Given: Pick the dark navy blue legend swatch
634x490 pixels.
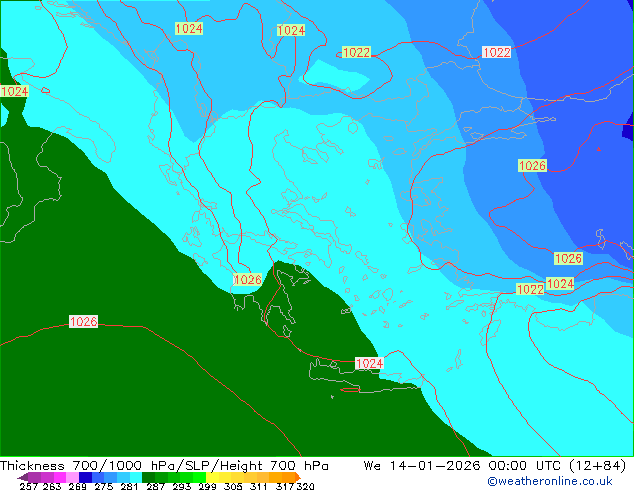Looking at the screenshot, I should [85, 477].
